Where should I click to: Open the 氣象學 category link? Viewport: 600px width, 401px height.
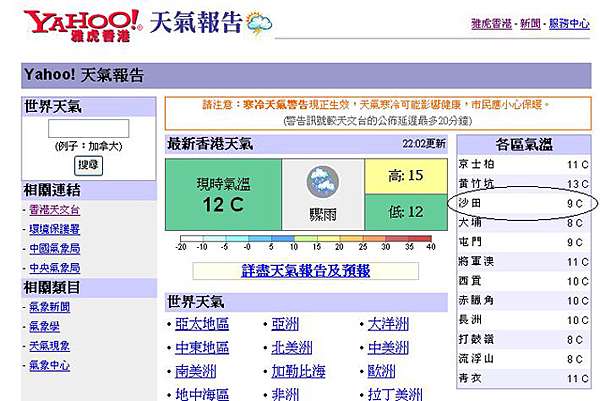pyautogui.click(x=44, y=326)
